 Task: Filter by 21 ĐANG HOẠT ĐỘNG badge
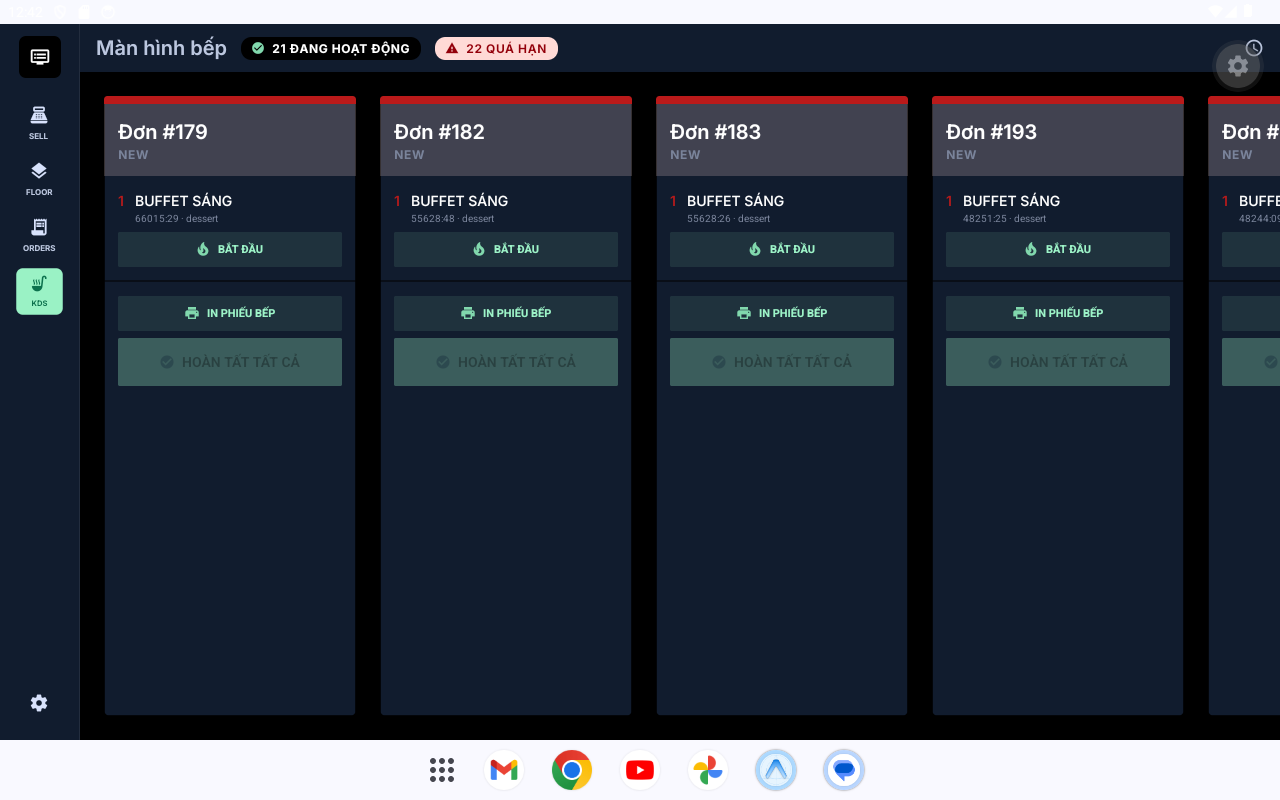[x=331, y=48]
